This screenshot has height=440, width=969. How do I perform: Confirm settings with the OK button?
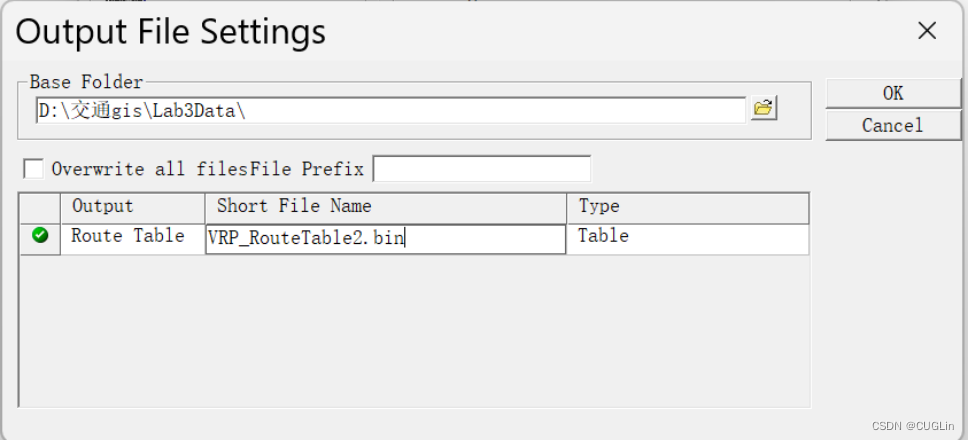[x=893, y=93]
